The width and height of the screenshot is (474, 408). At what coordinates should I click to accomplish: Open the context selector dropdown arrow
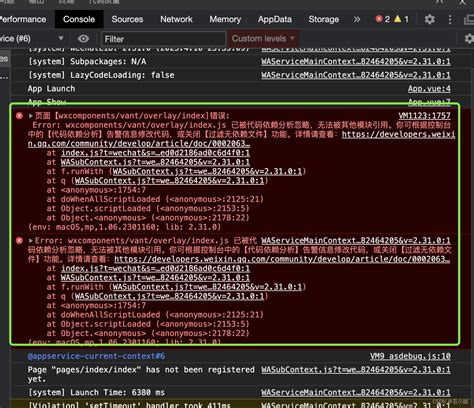pyautogui.click(x=61, y=38)
